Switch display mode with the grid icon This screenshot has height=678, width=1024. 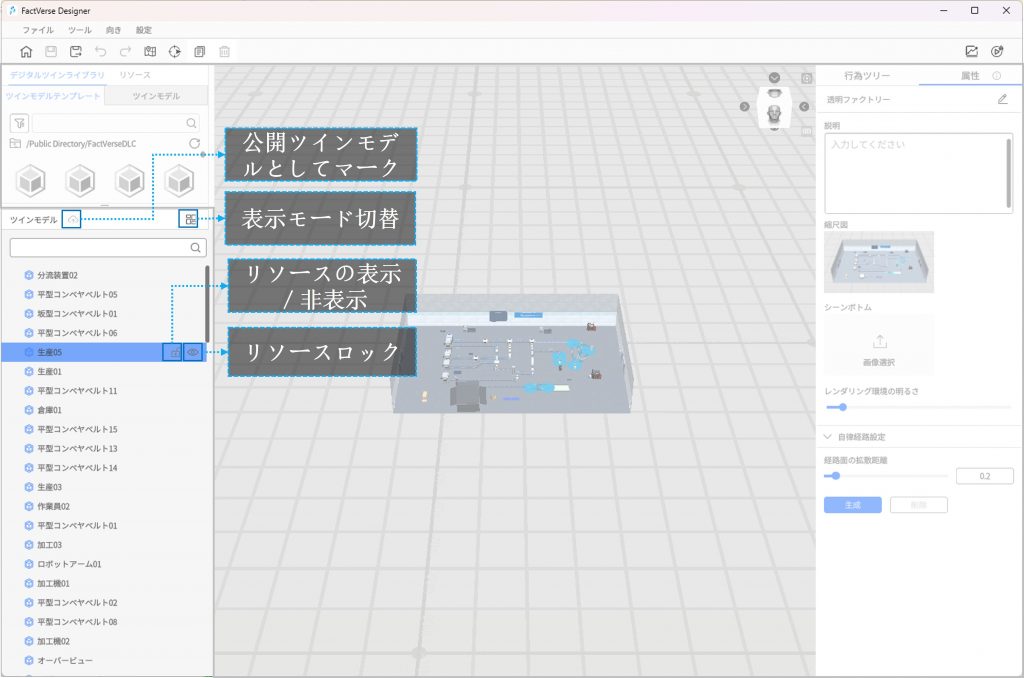[x=190, y=219]
